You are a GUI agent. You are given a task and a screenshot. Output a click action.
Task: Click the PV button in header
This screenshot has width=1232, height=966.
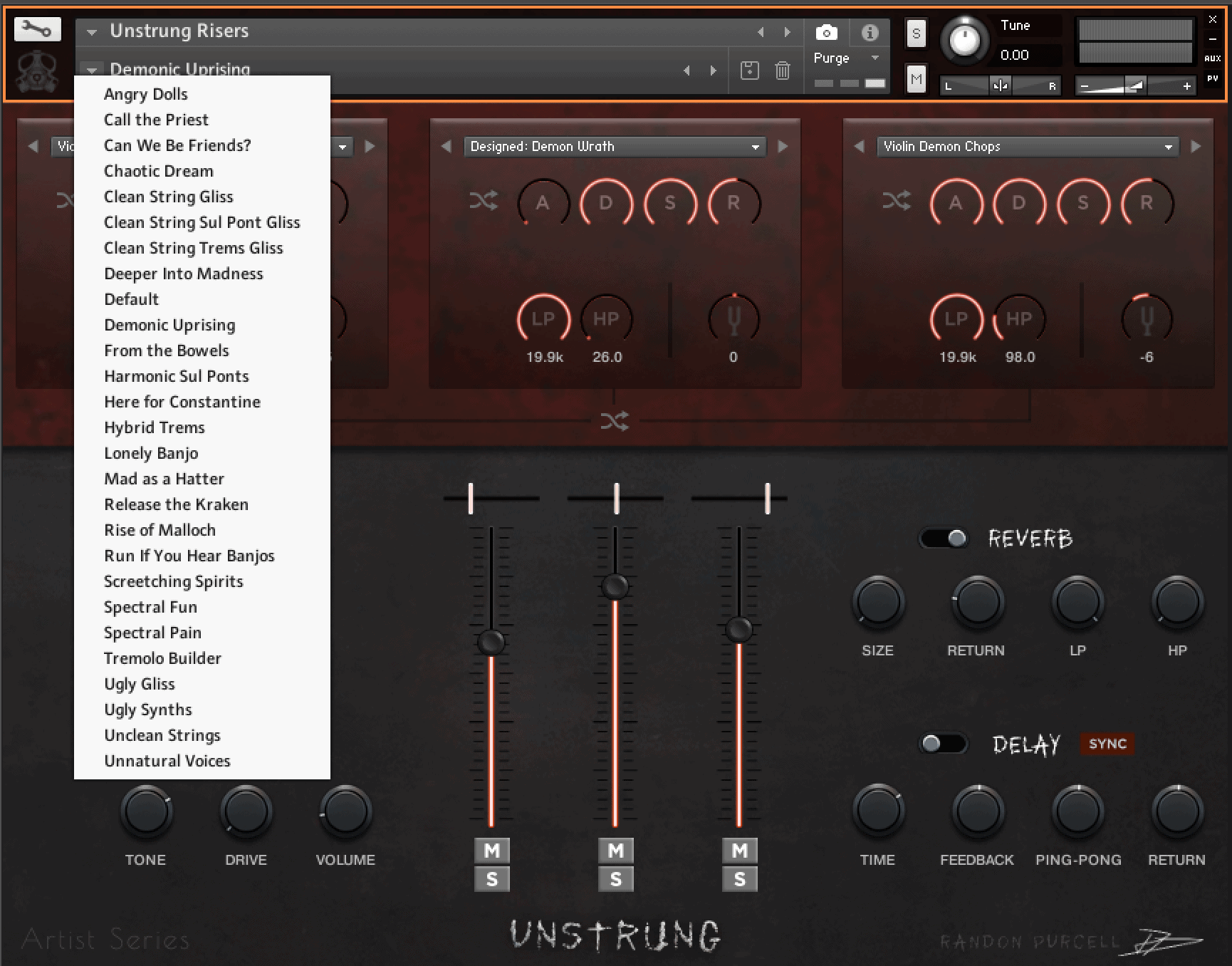pyautogui.click(x=1212, y=78)
